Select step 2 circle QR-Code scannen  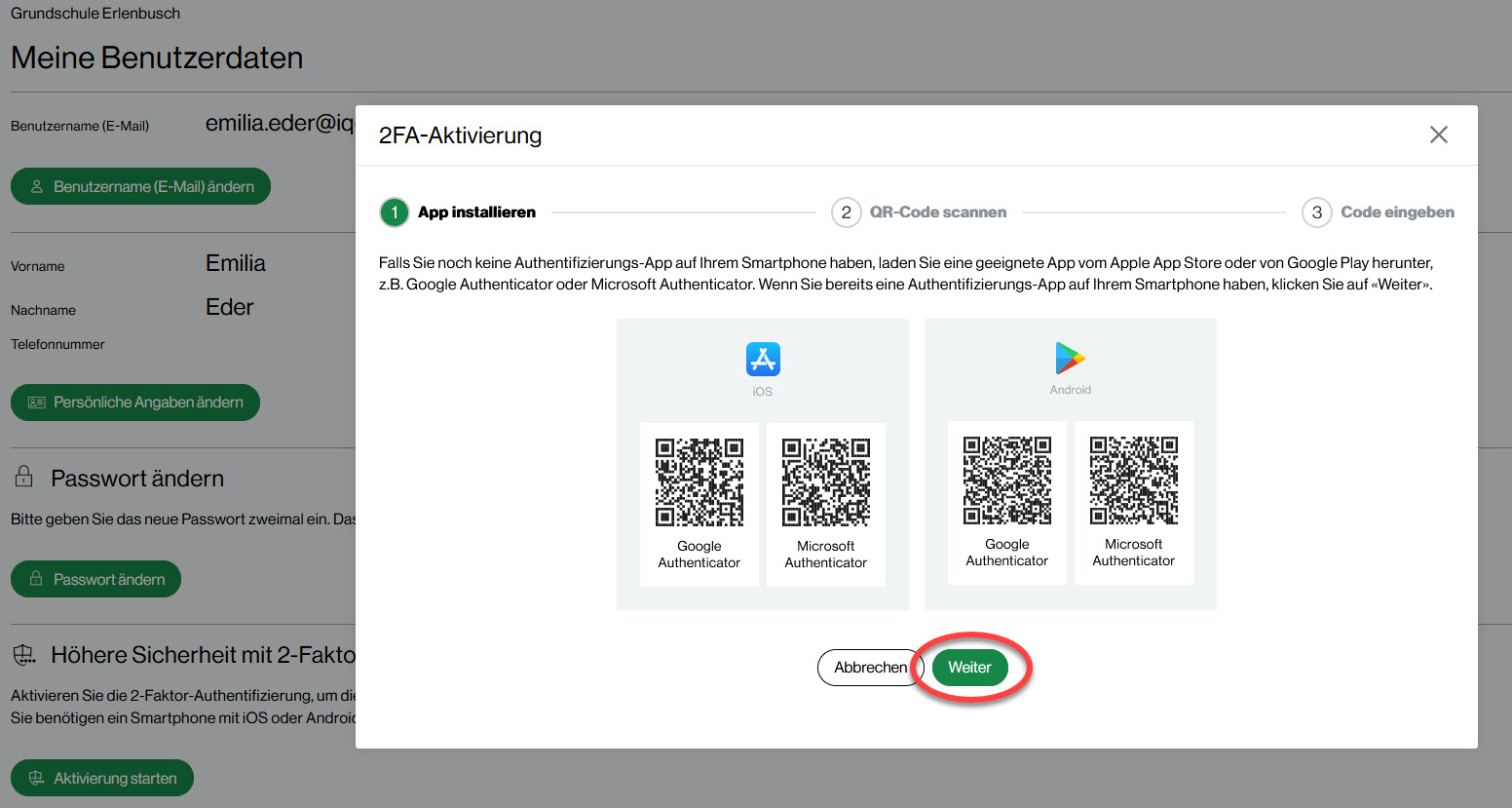846,212
